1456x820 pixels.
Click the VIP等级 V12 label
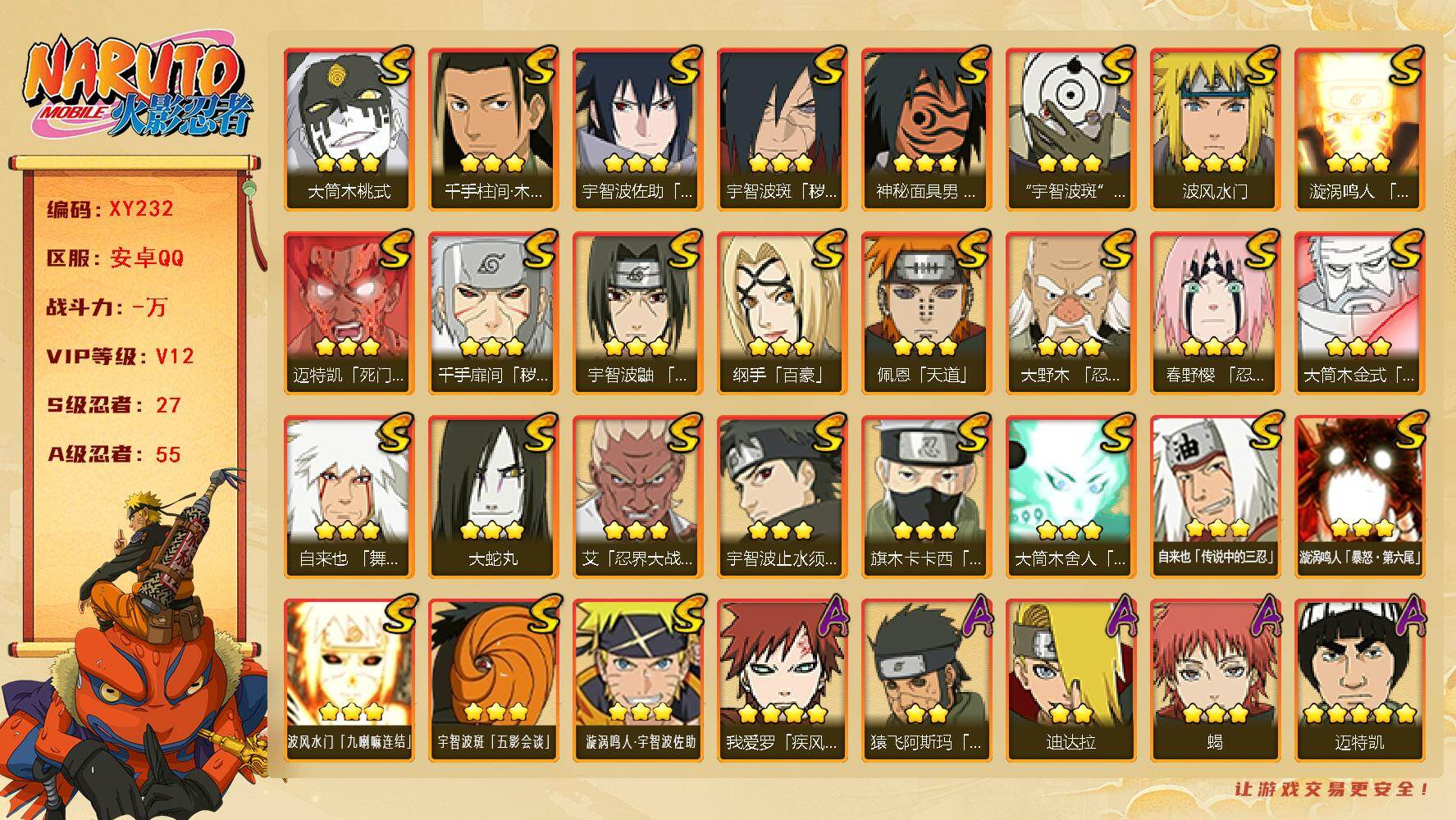[x=120, y=357]
